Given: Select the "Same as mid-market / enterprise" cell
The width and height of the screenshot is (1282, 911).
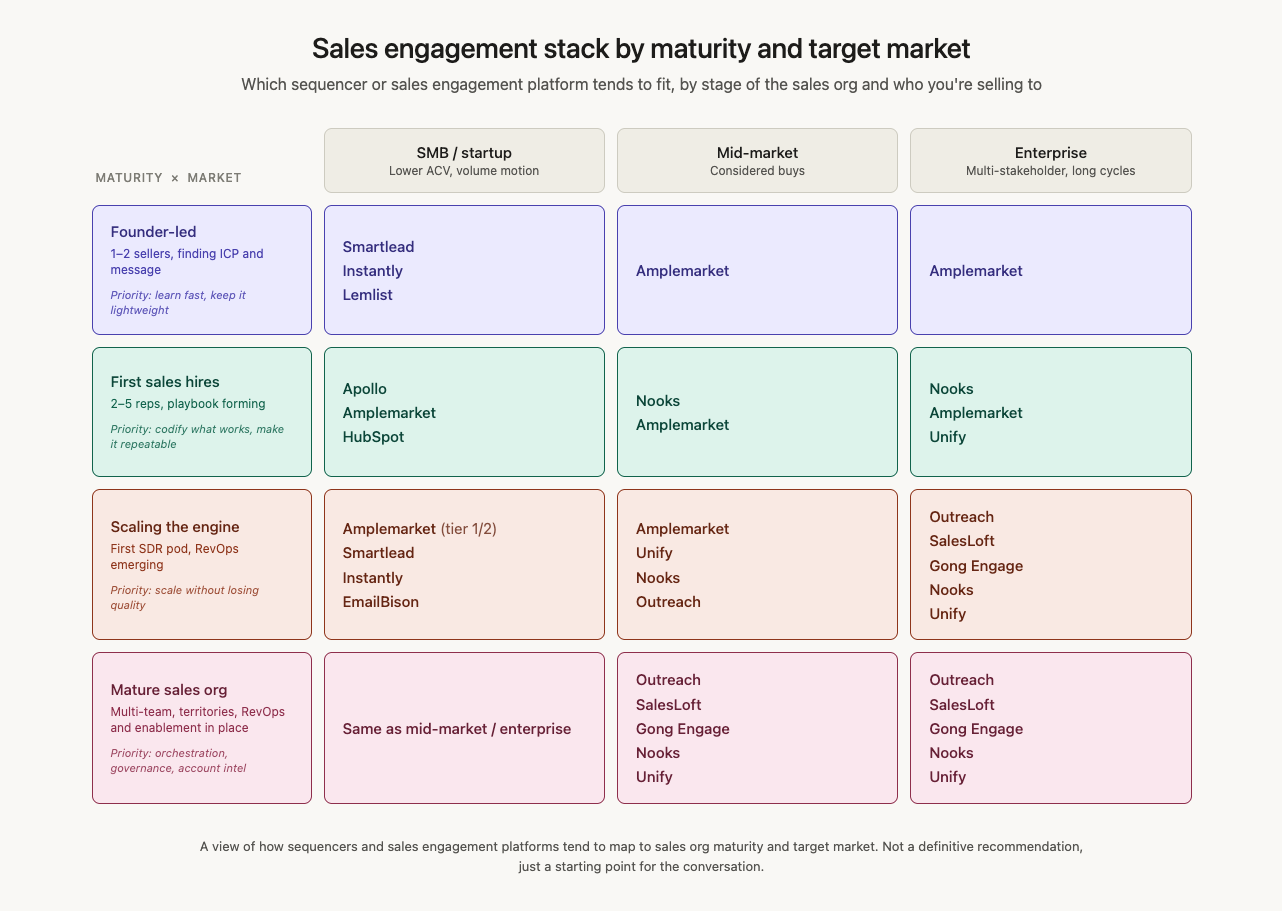Looking at the screenshot, I should coord(457,729).
